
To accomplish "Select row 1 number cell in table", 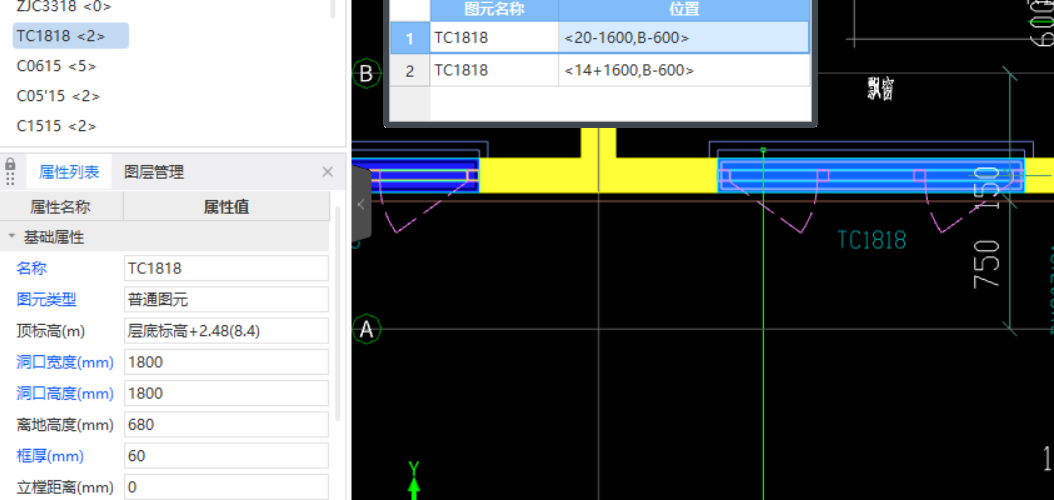I will pos(410,38).
